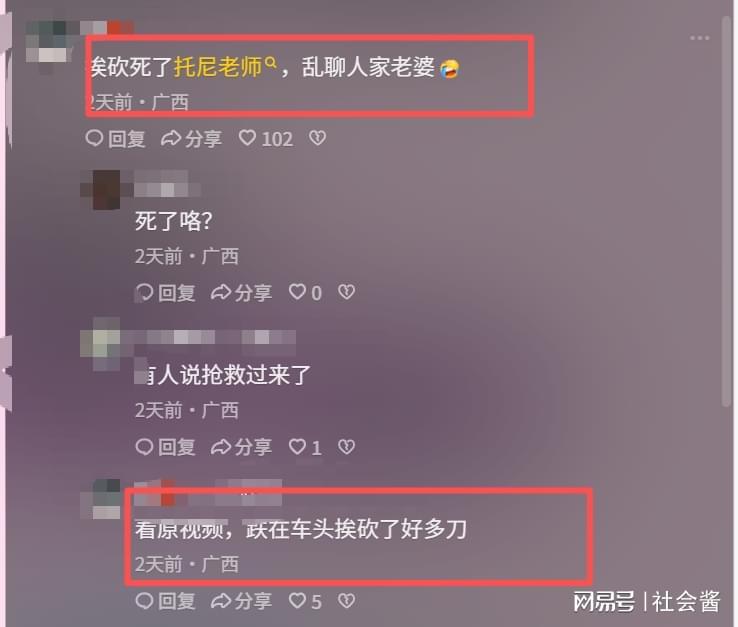
Task: Reply to the 抢救过来了 comment
Action: 165,447
